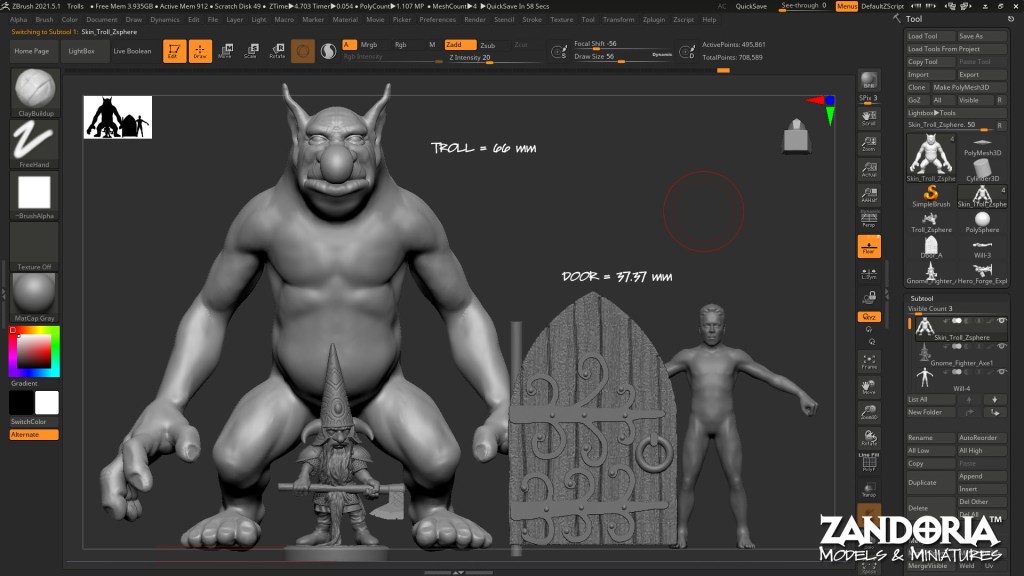Toggle the Menus button
The height and width of the screenshot is (576, 1024).
coord(846,6)
